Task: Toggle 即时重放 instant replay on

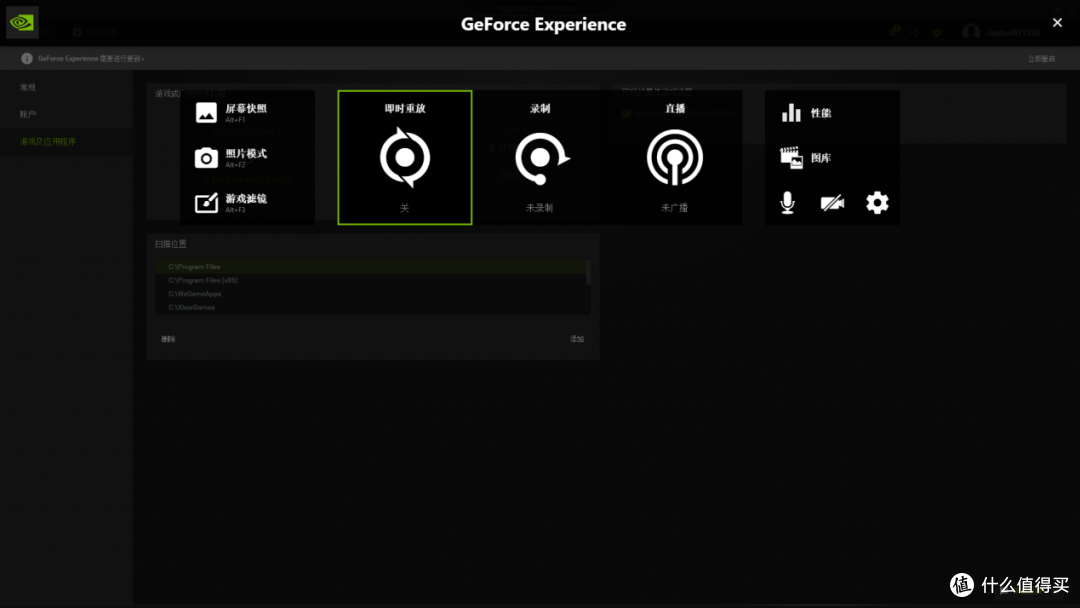Action: pos(404,157)
